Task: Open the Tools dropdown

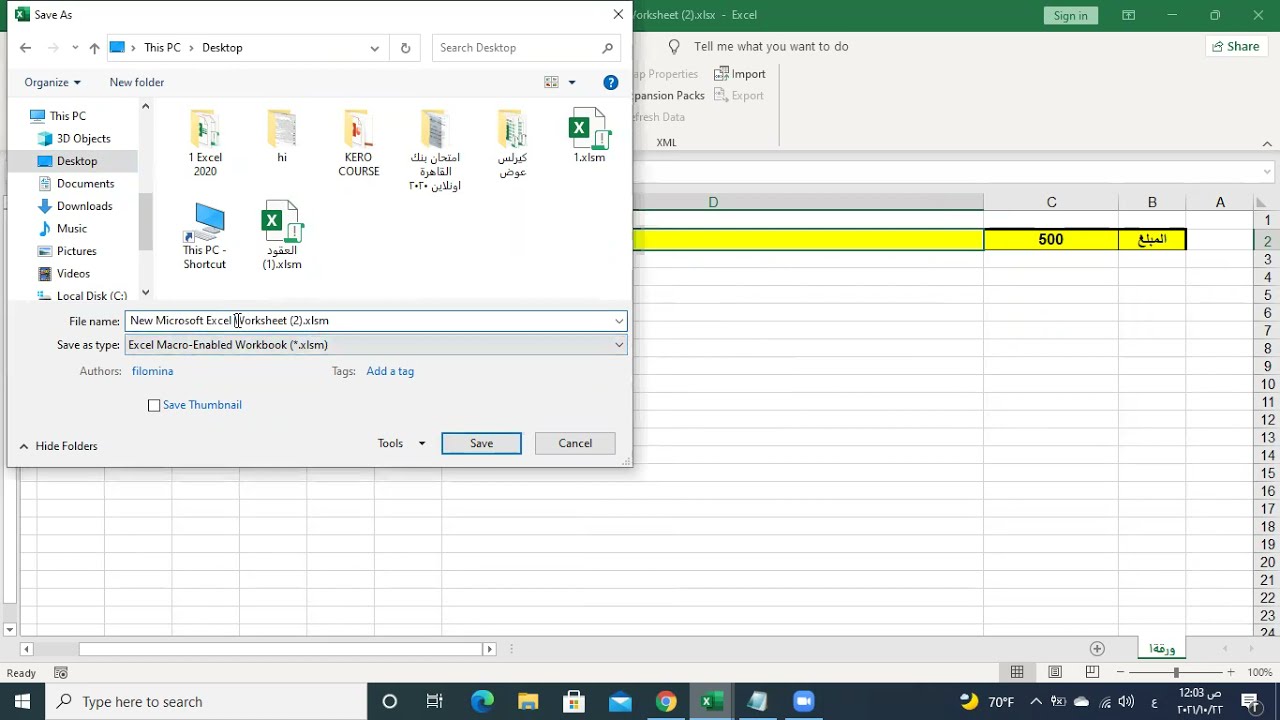Action: (401, 443)
